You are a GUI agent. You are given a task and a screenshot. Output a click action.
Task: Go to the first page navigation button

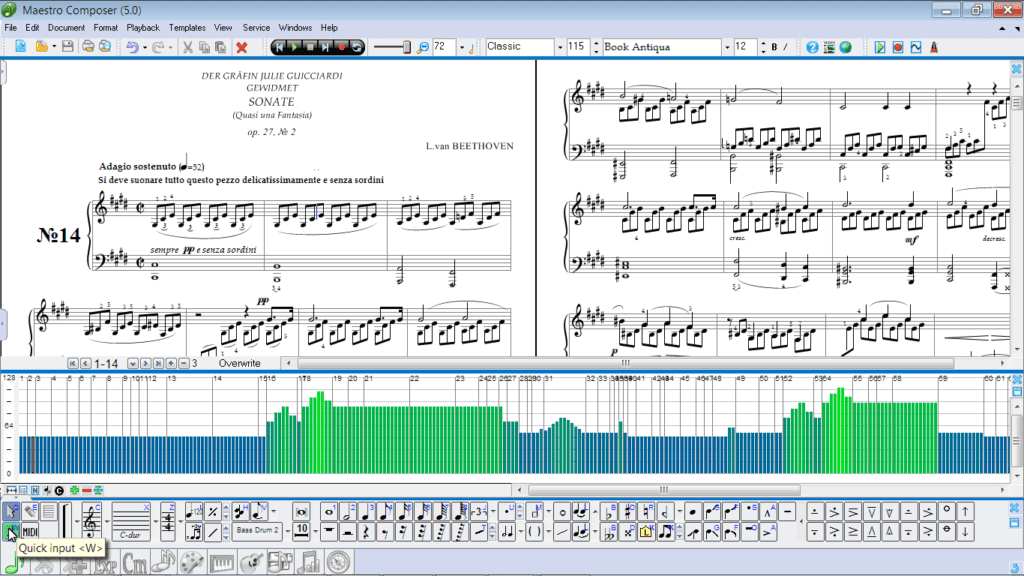(72, 363)
